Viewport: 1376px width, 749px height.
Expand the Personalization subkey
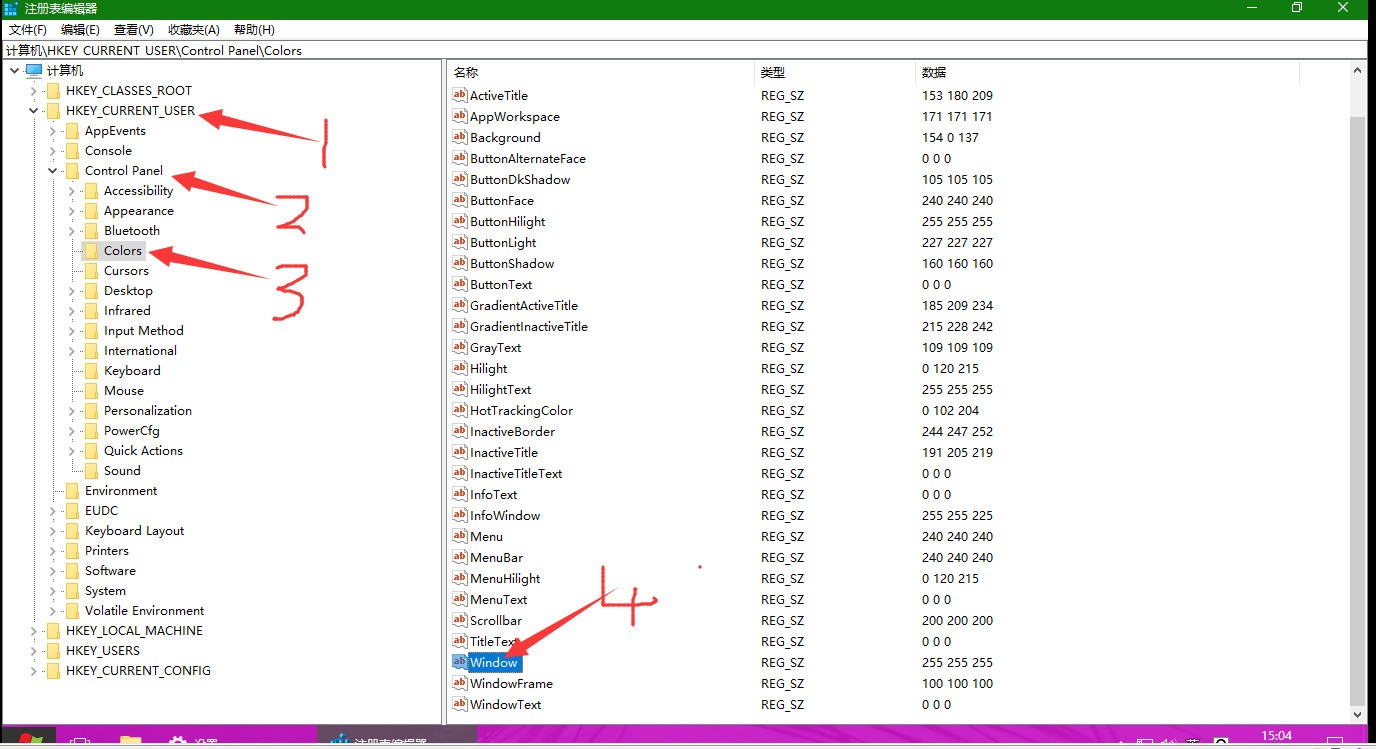(71, 410)
